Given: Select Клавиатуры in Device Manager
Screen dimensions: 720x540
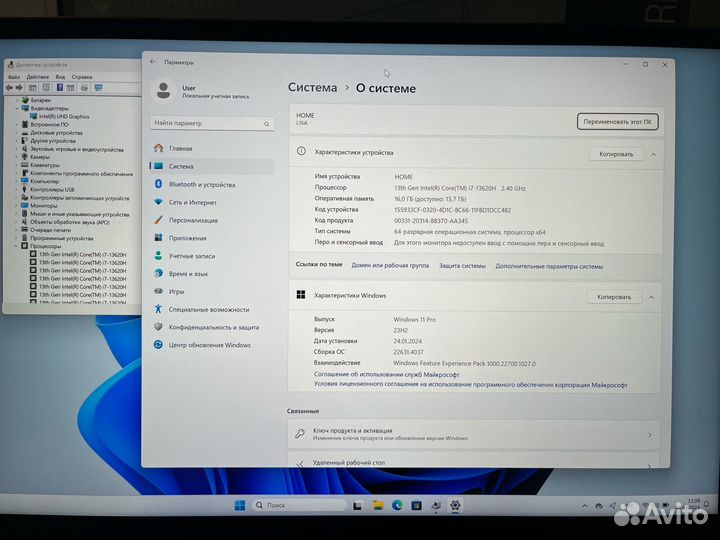Looking at the screenshot, I should (x=45, y=165).
